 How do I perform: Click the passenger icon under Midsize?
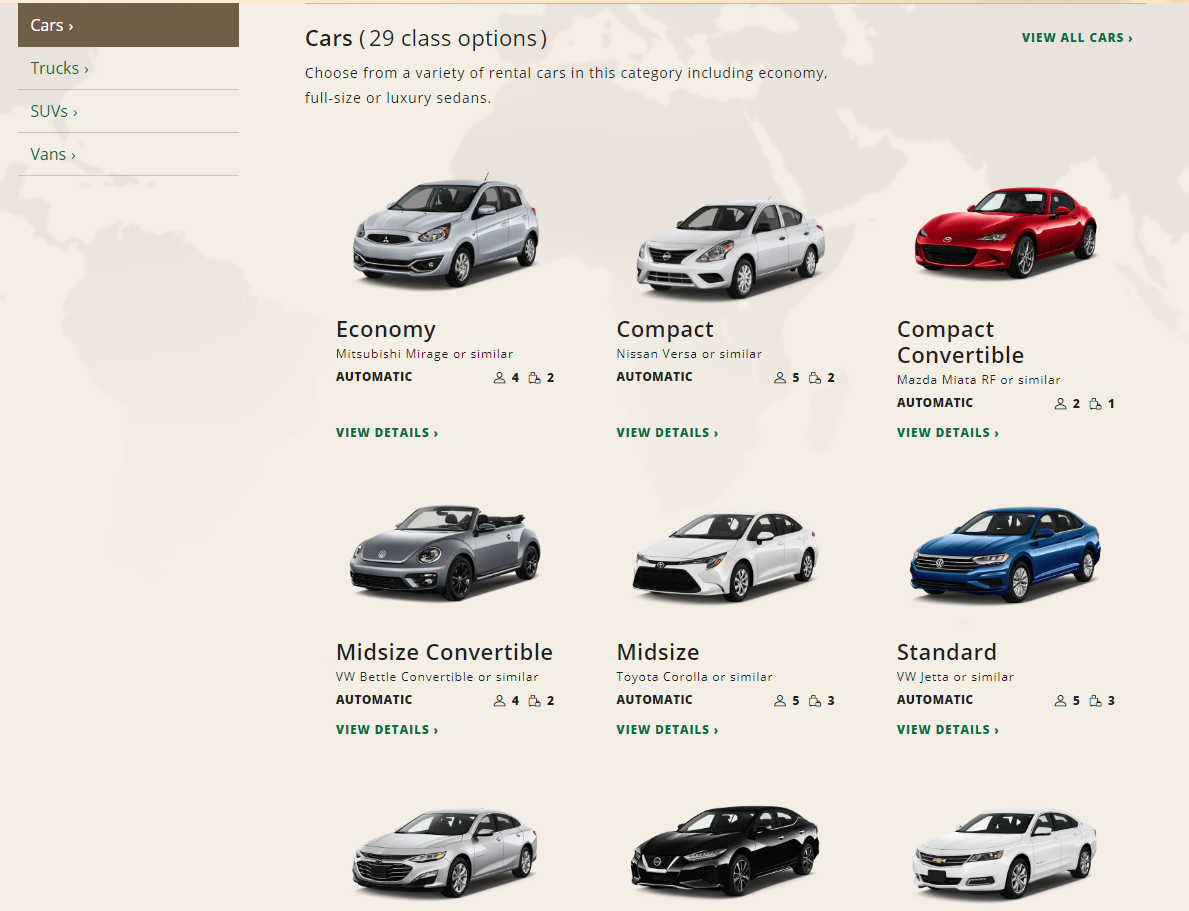780,701
